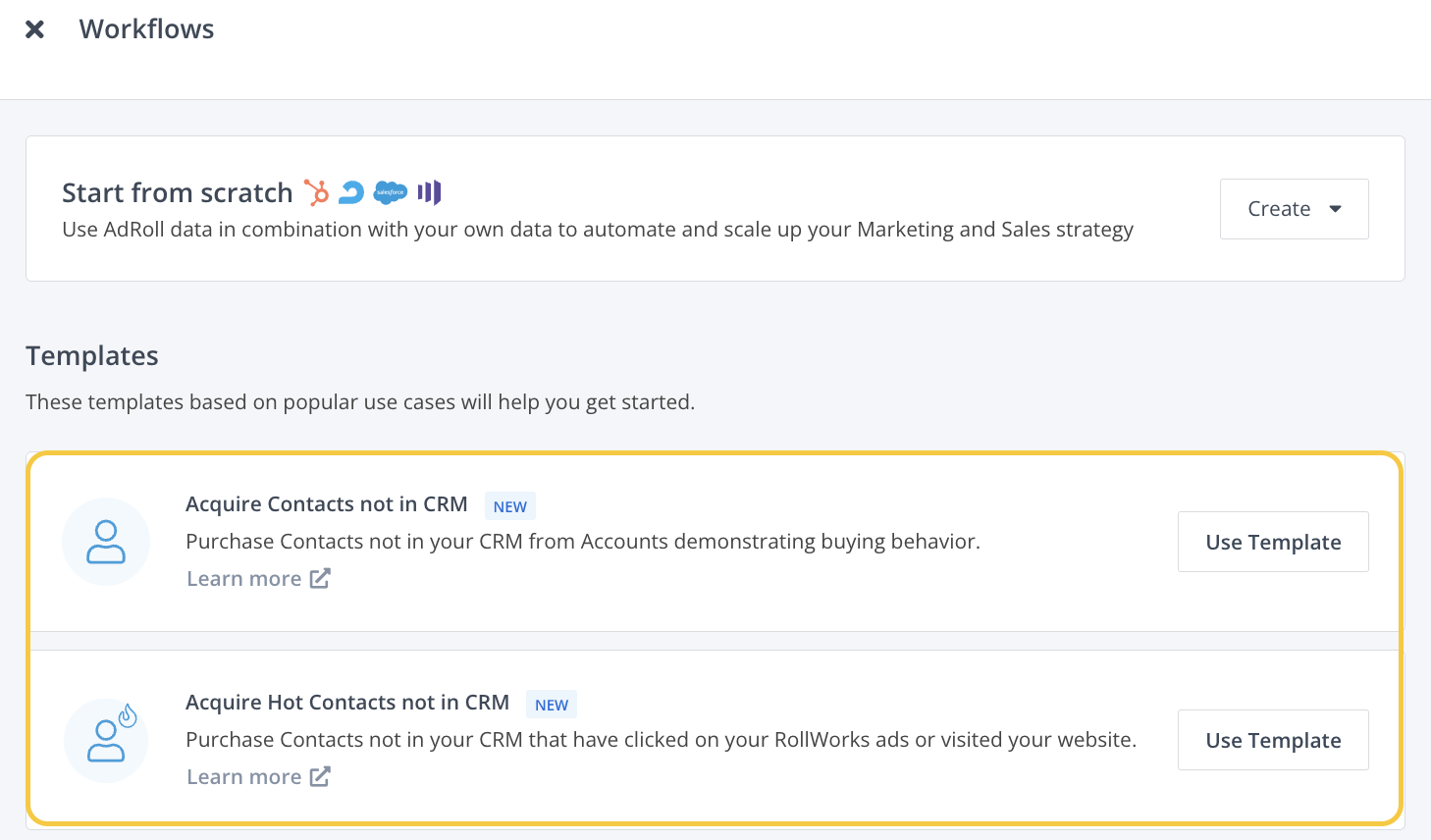Click the NEW badge on Acquire Contacts template
1431x840 pixels.
point(509,506)
